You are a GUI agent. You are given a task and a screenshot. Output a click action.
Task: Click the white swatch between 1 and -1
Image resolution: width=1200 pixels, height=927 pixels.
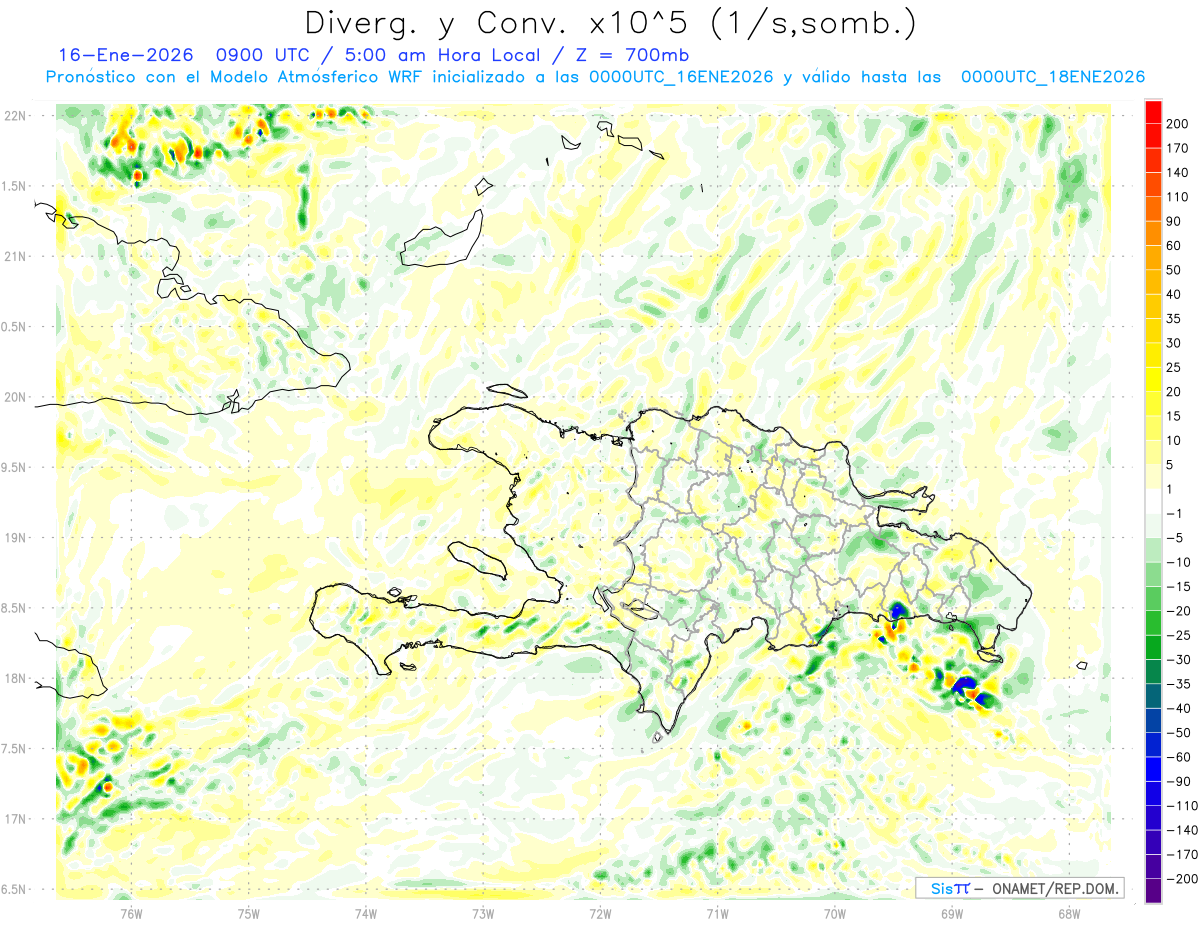pyautogui.click(x=1153, y=502)
